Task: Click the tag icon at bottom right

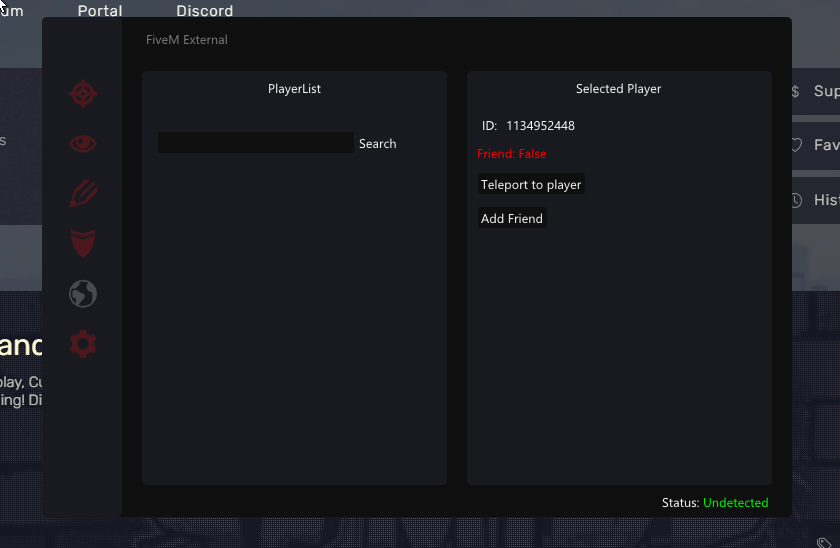Action: pos(824,543)
